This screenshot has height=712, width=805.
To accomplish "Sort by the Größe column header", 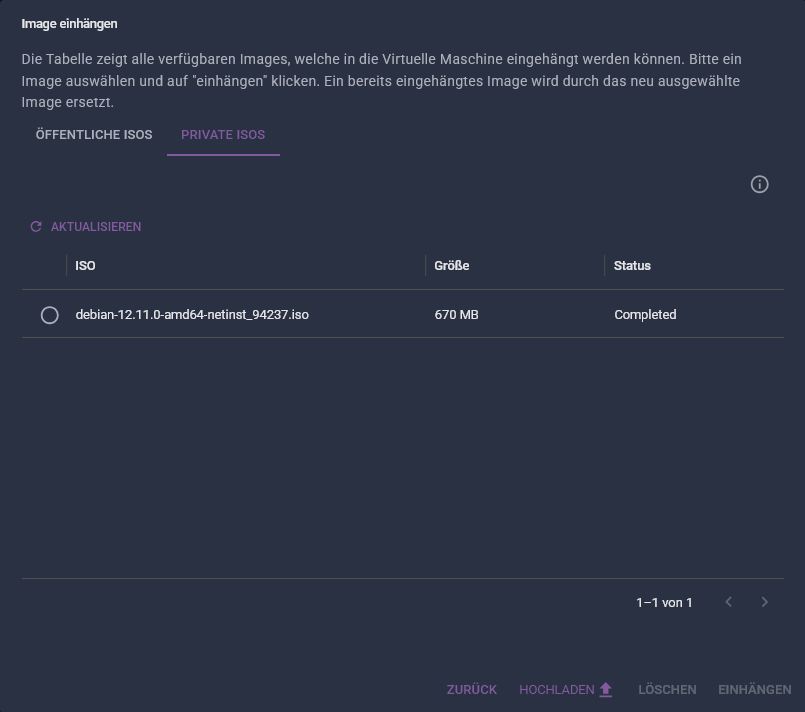I will coord(452,265).
